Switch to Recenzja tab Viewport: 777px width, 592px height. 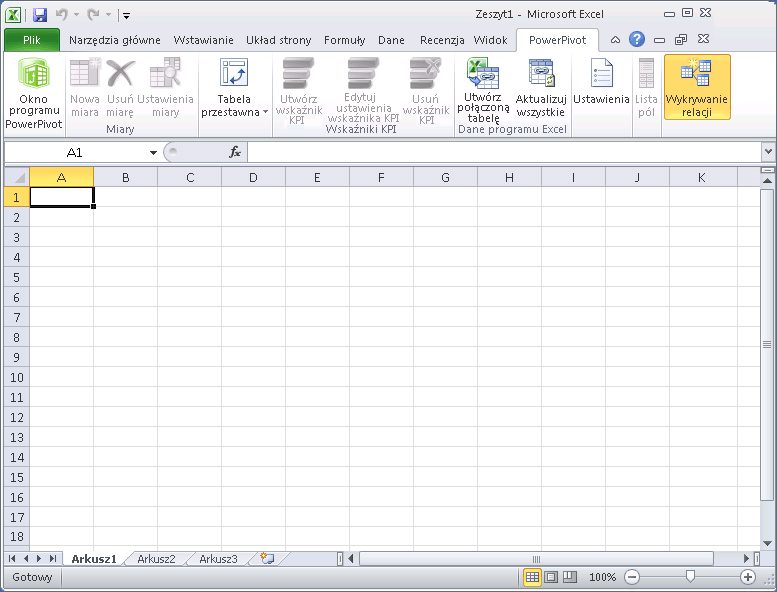click(x=442, y=40)
